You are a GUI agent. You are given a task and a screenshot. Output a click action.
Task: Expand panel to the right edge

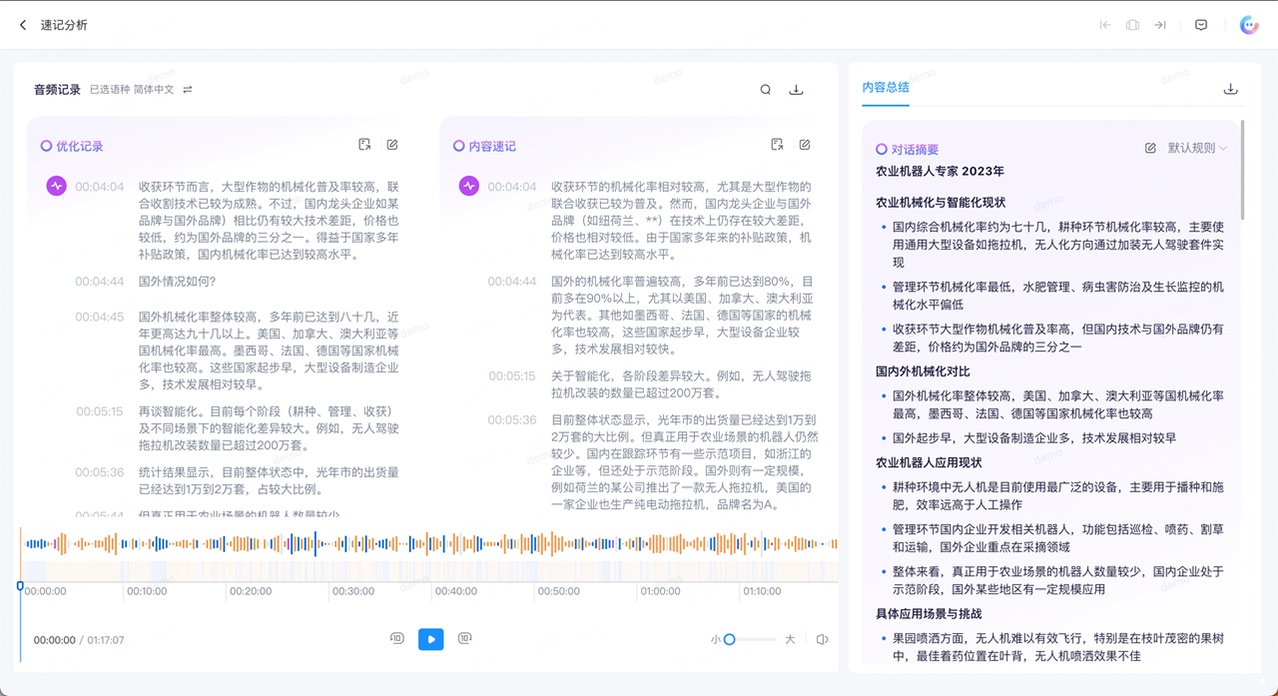coord(1160,25)
